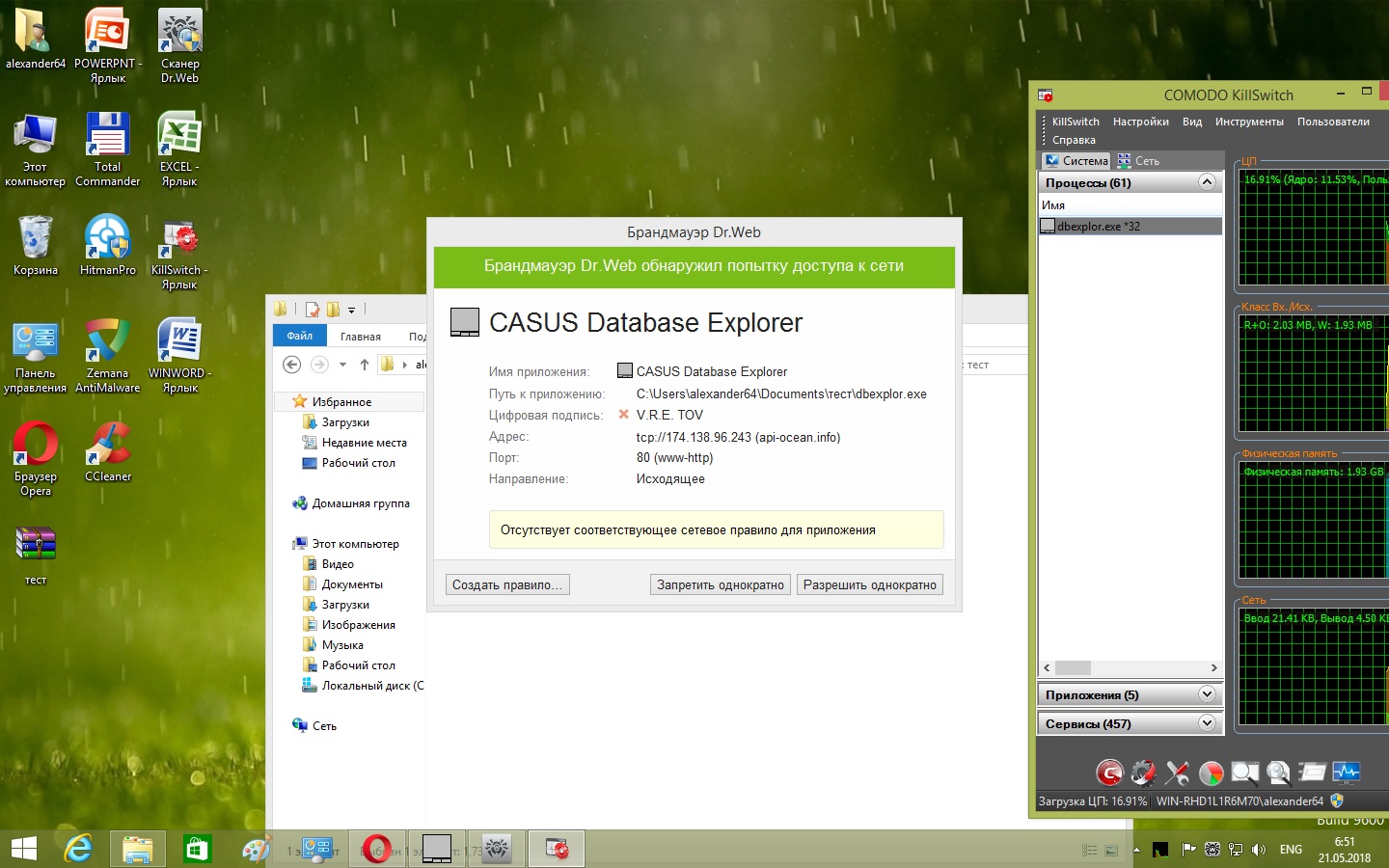Open the monitor pulse graph icon in KillSwitch
Image resolution: width=1389 pixels, height=868 pixels.
[x=1346, y=772]
